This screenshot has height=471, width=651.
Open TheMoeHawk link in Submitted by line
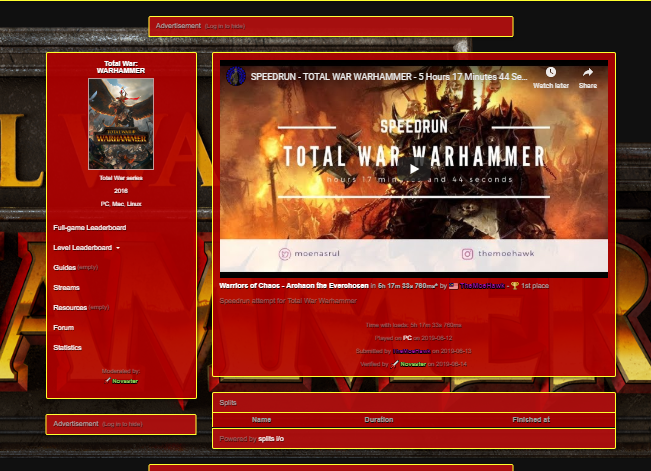point(411,351)
